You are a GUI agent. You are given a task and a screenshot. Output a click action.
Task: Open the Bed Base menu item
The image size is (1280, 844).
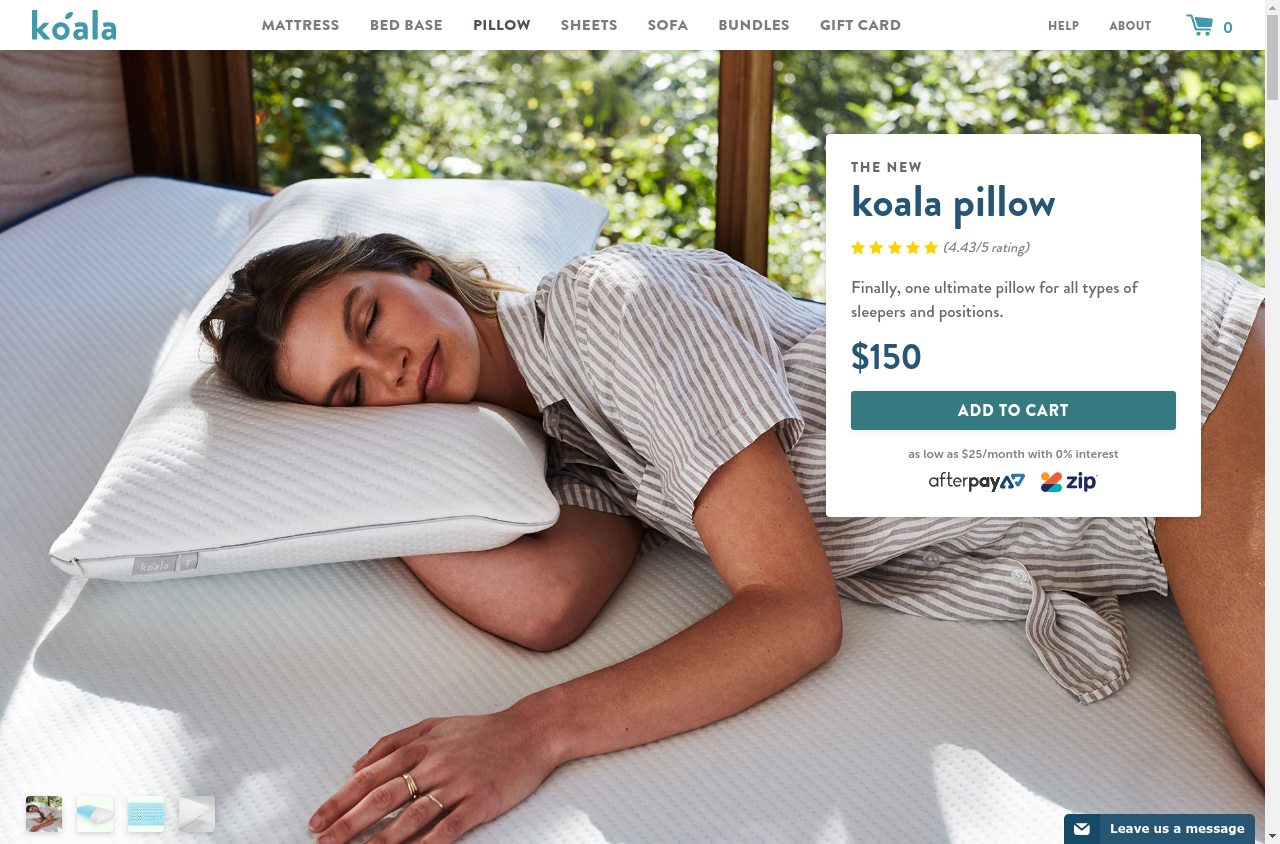point(406,25)
